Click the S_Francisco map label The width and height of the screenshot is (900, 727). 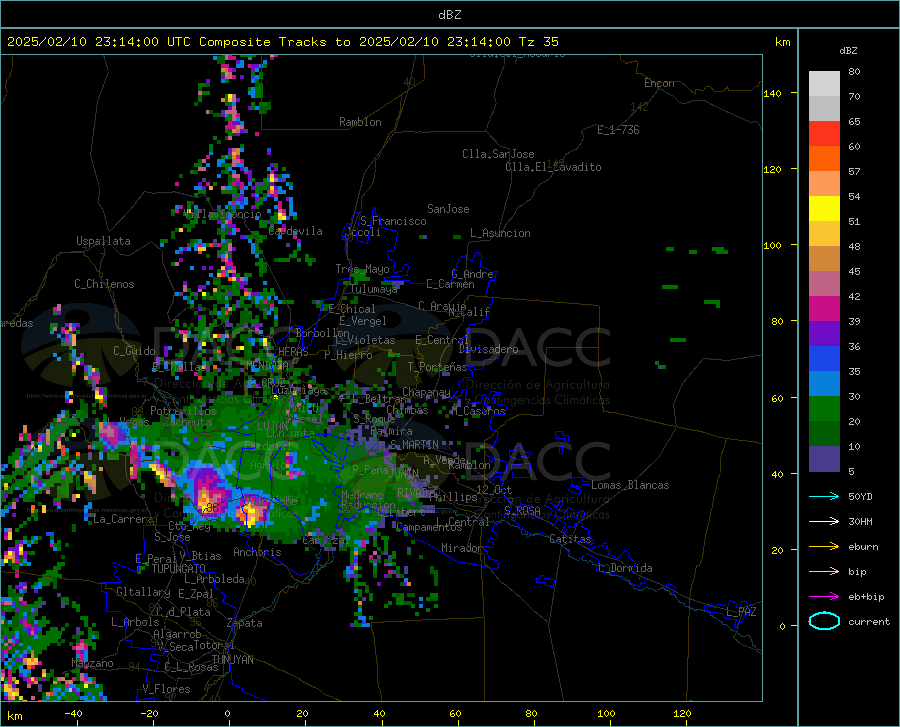click(x=393, y=221)
